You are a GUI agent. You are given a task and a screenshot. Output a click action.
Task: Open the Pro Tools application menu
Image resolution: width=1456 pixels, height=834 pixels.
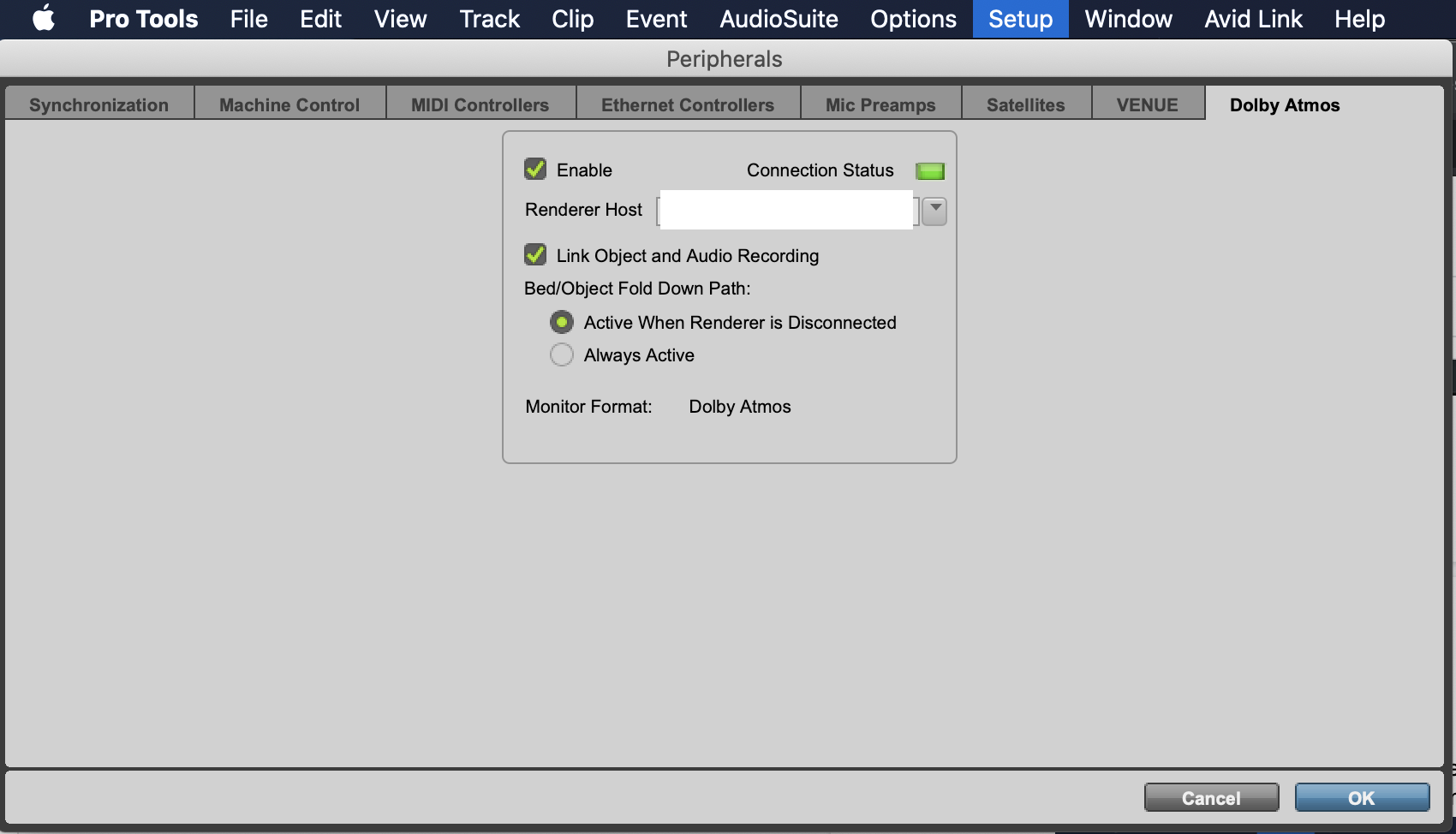(x=144, y=19)
